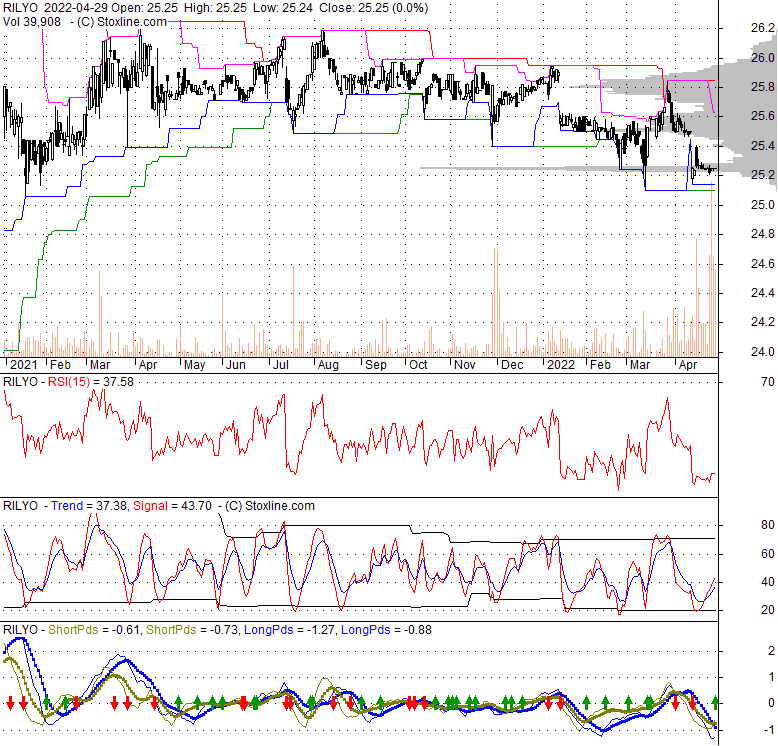Click the Open: 25.25 value
The width and height of the screenshot is (778, 746).
(x=145, y=8)
